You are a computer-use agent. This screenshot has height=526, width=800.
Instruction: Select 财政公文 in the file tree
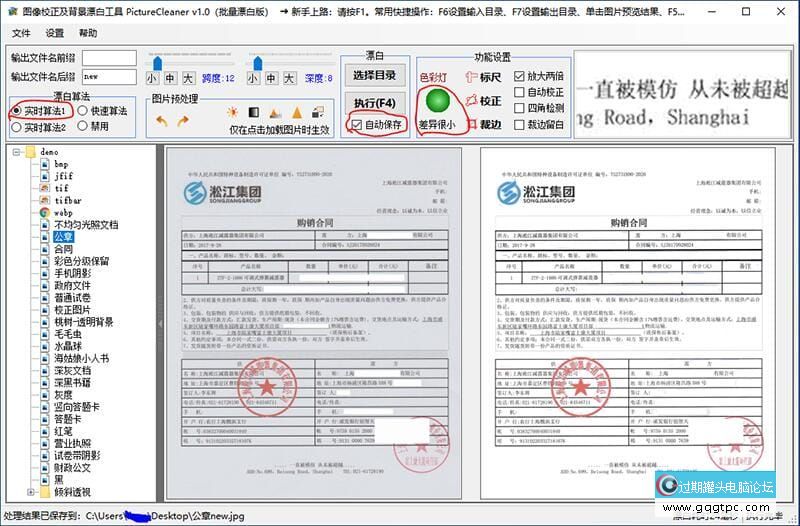72,468
